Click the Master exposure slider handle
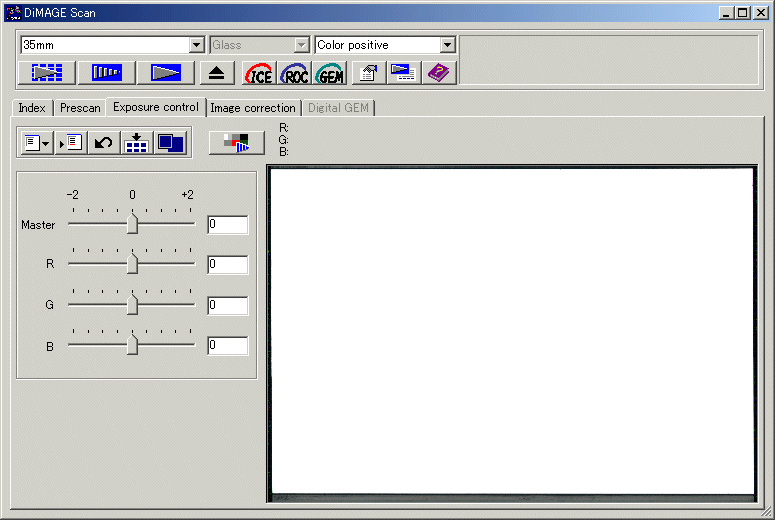The width and height of the screenshot is (775, 520). [132, 224]
